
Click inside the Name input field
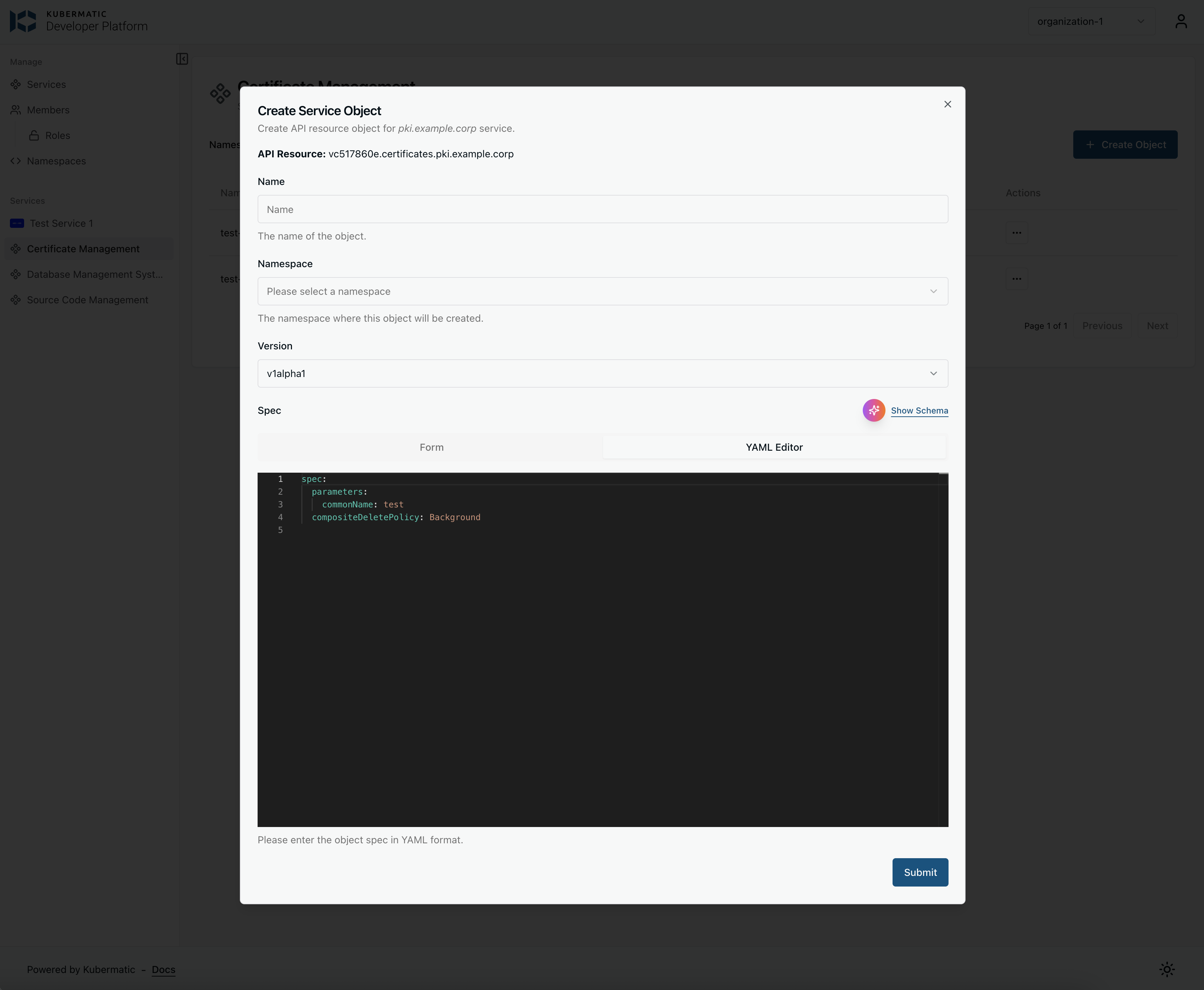(x=602, y=209)
